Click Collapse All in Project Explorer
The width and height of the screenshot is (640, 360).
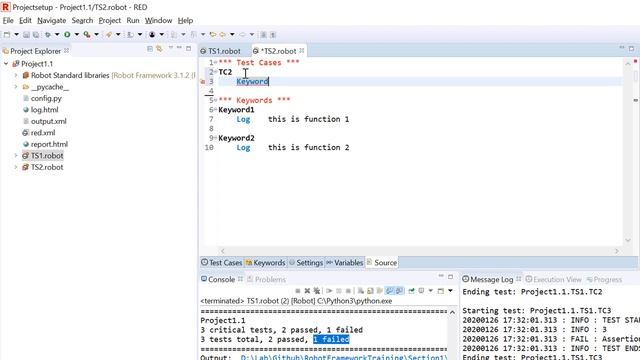pos(150,49)
